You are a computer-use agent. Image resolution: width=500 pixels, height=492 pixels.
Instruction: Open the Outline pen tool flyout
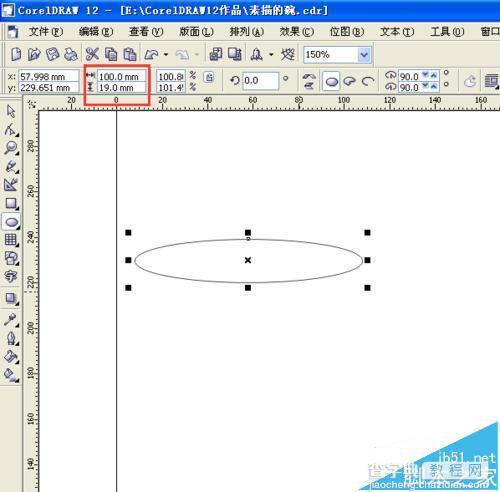[x=11, y=338]
